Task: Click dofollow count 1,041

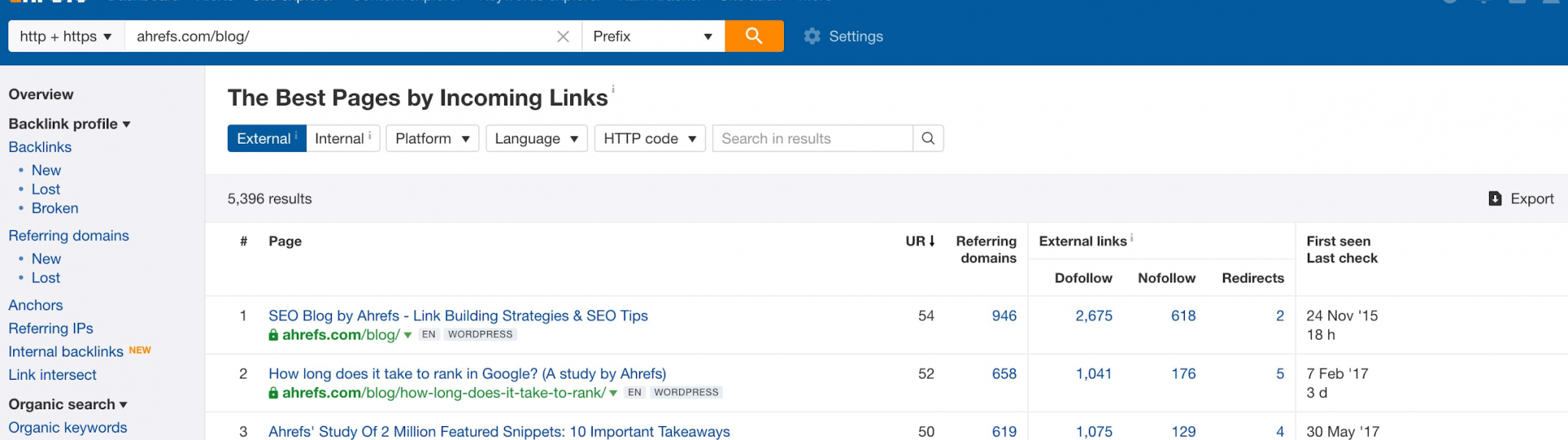Action: 1094,373
